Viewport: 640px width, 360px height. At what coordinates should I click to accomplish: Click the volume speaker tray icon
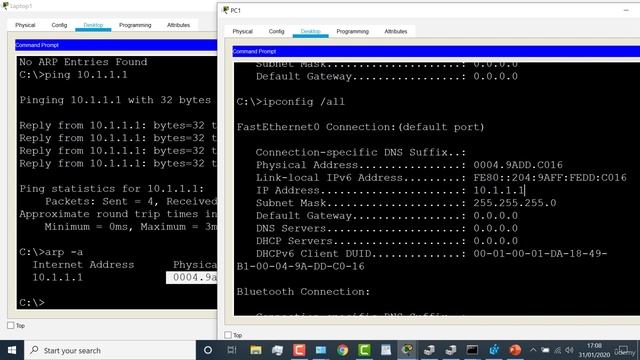tap(570, 350)
